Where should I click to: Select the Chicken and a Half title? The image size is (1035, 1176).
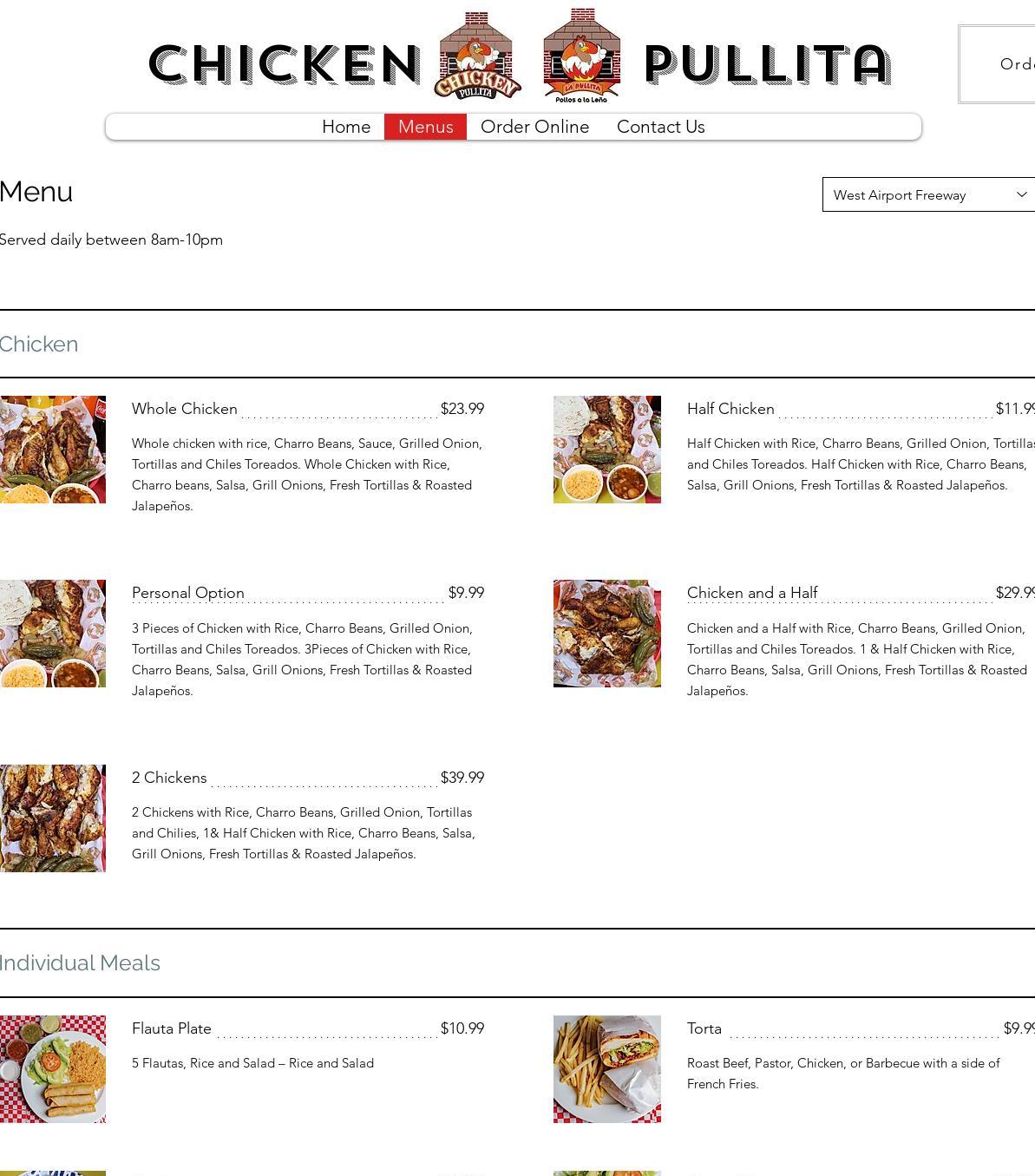point(752,593)
